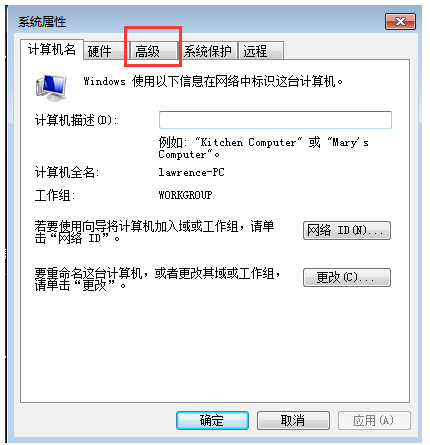The height and width of the screenshot is (445, 430).
Task: Select the lawrence-PC computer name text
Action: point(191,172)
